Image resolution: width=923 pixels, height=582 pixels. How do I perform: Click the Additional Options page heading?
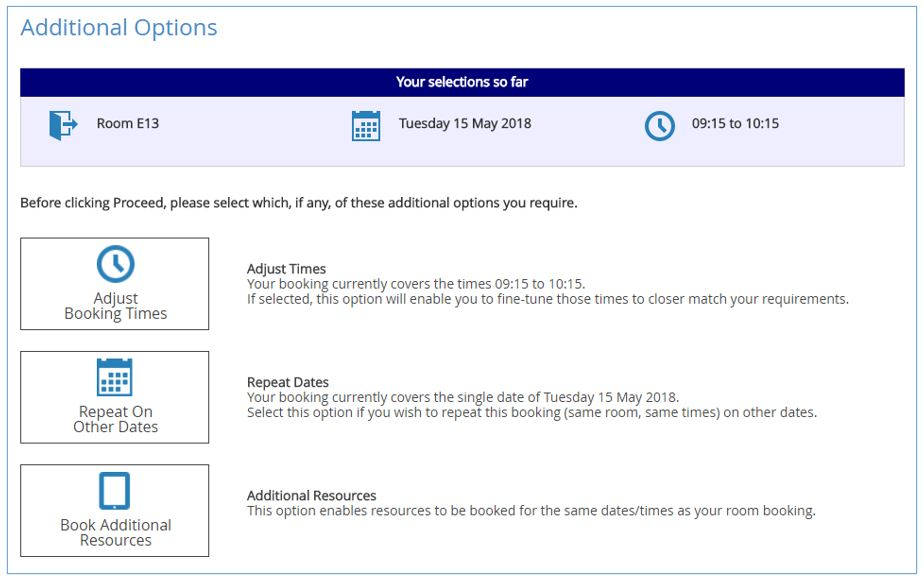[119, 28]
